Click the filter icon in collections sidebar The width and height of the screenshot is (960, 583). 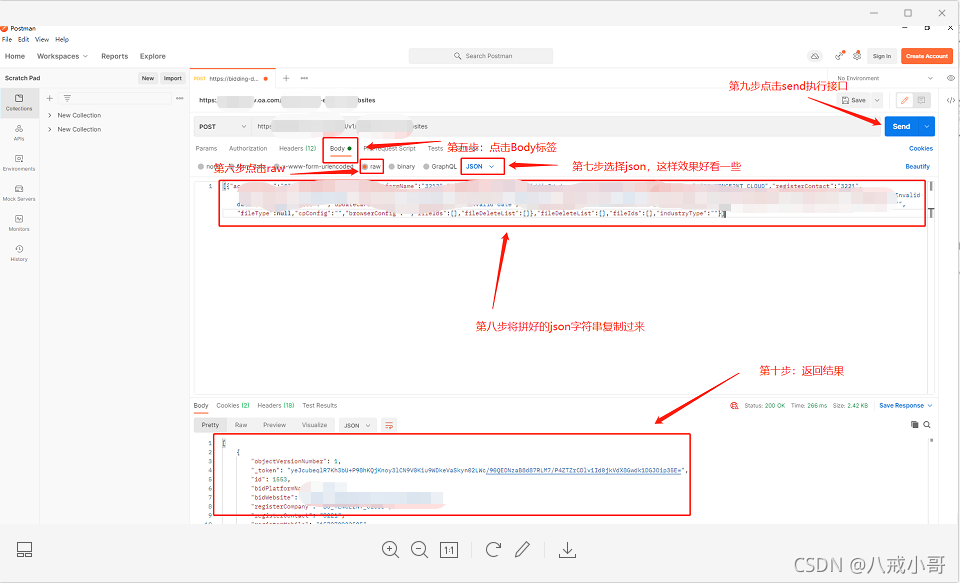[x=67, y=98]
